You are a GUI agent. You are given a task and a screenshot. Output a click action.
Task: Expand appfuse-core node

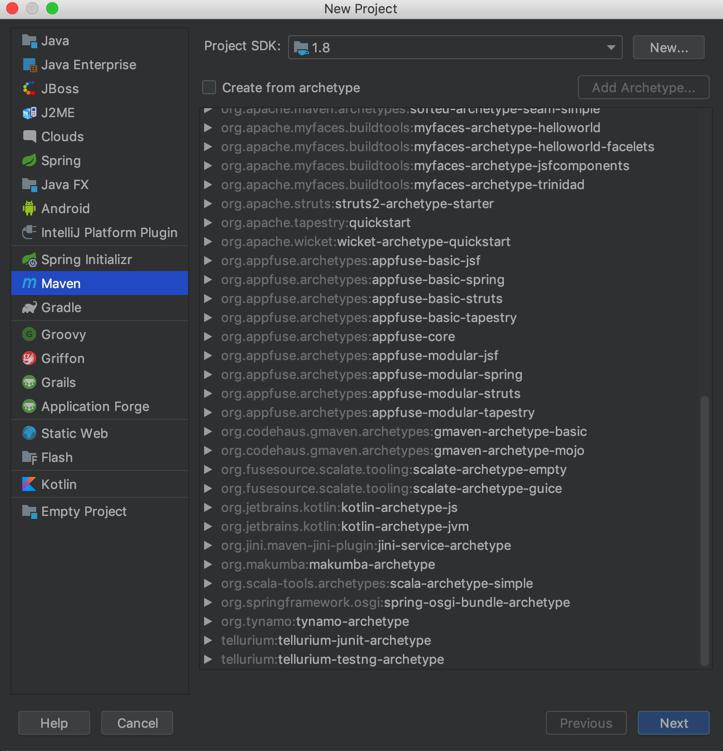tap(208, 337)
